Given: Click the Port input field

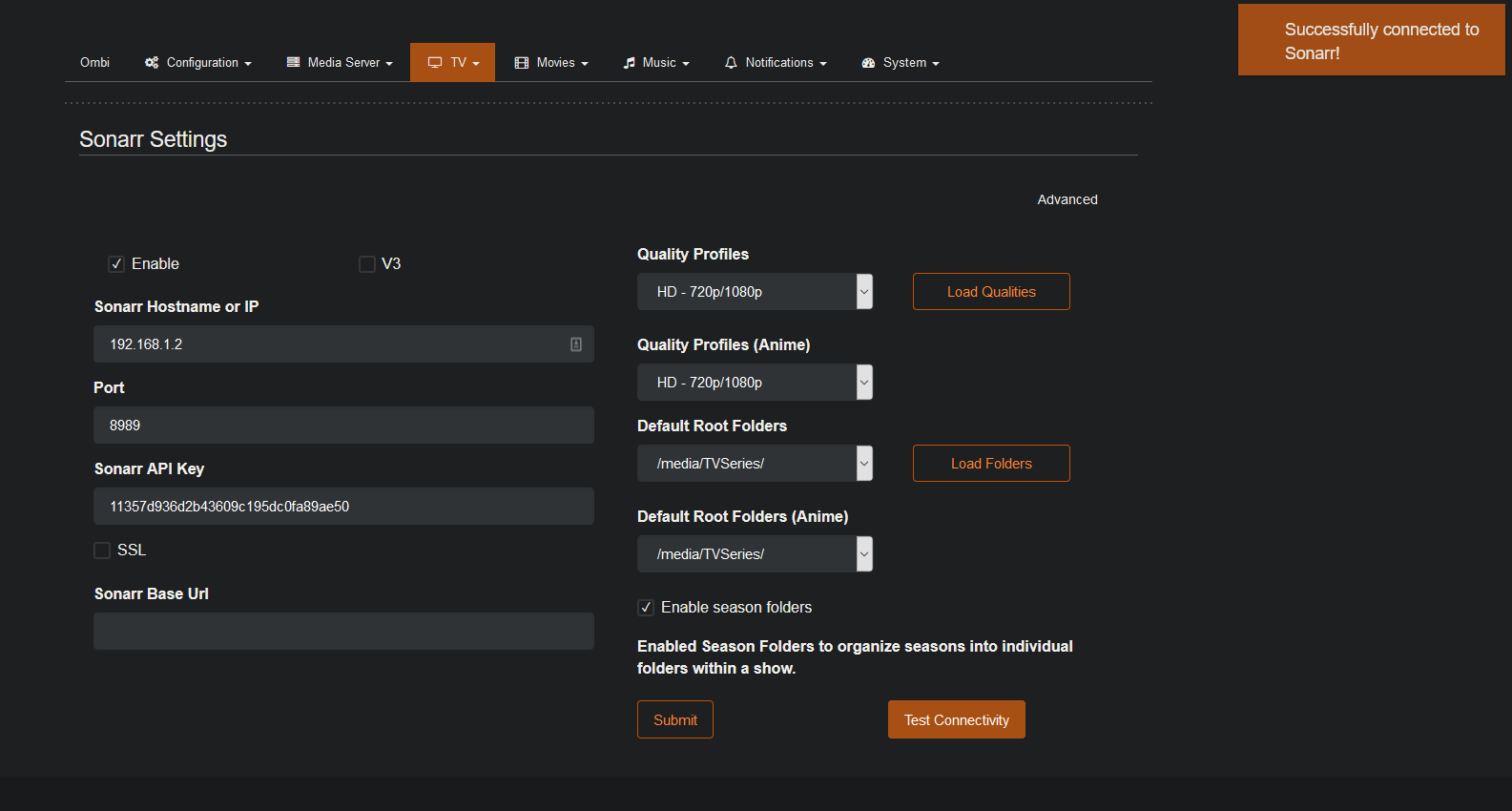Looking at the screenshot, I should tap(343, 426).
